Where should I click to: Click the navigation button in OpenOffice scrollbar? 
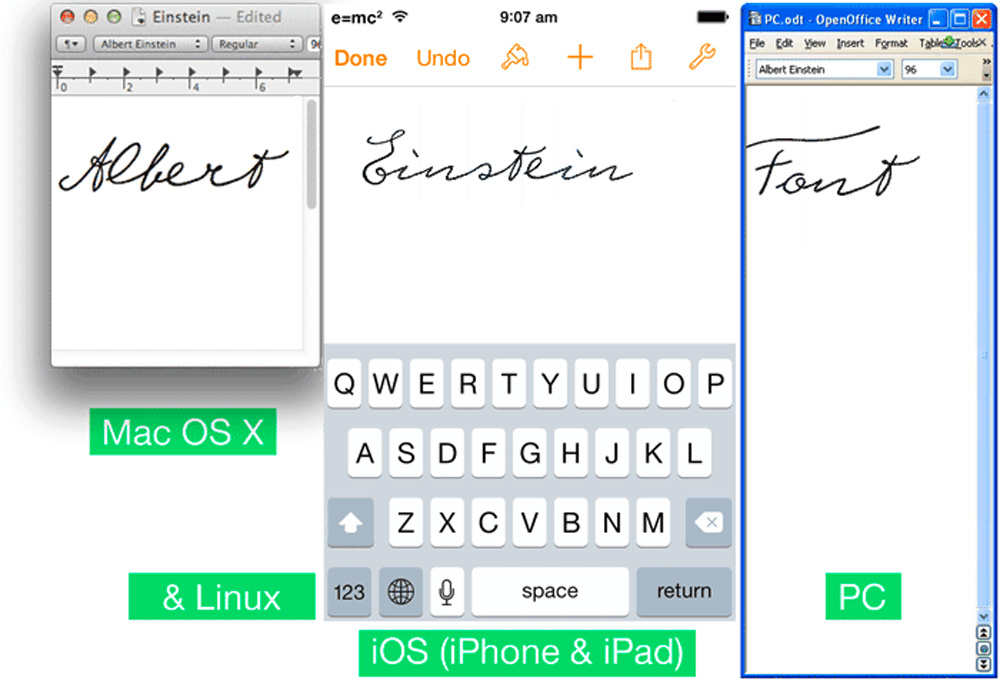point(983,648)
